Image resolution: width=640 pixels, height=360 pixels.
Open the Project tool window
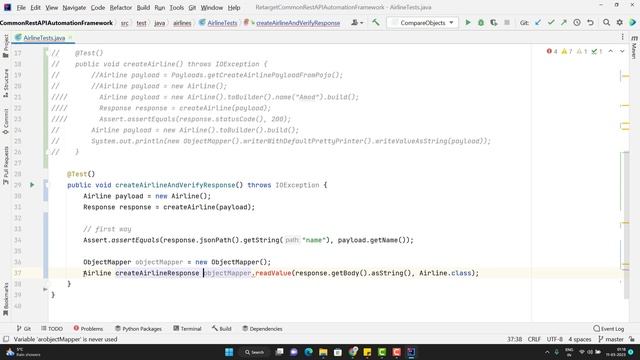point(6,46)
